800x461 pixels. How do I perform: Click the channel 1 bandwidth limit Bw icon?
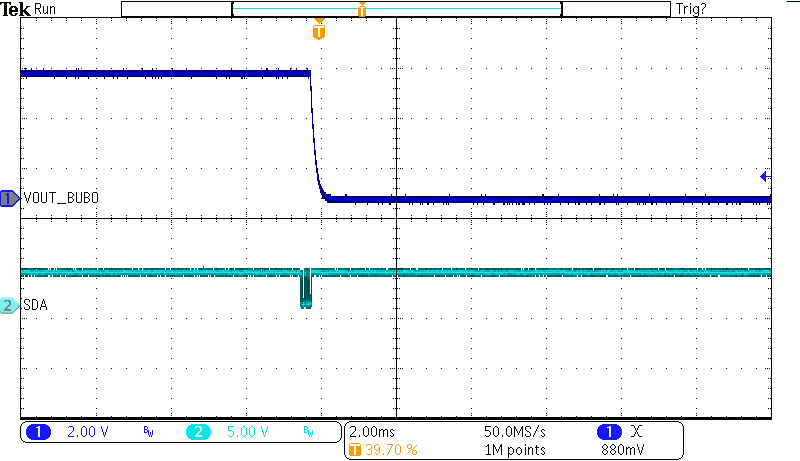148,432
